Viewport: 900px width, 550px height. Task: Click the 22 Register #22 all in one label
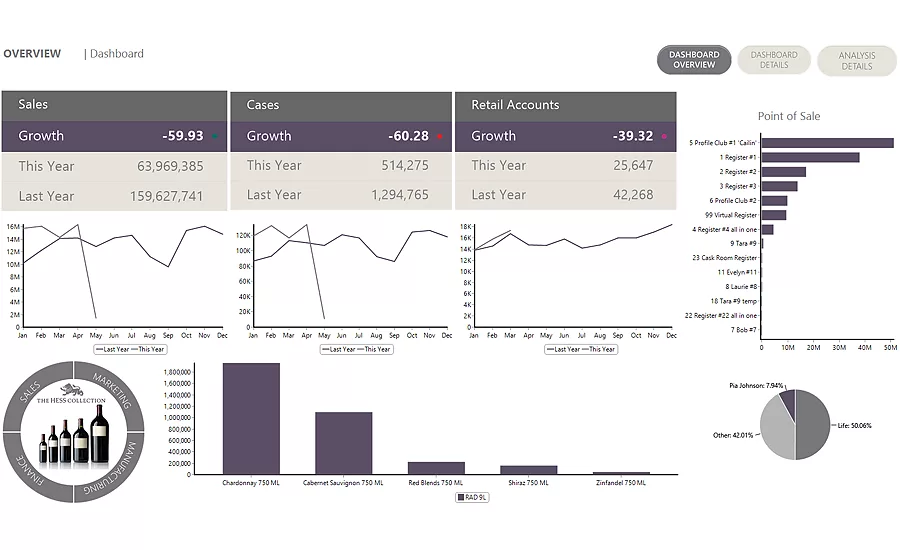coord(721,315)
